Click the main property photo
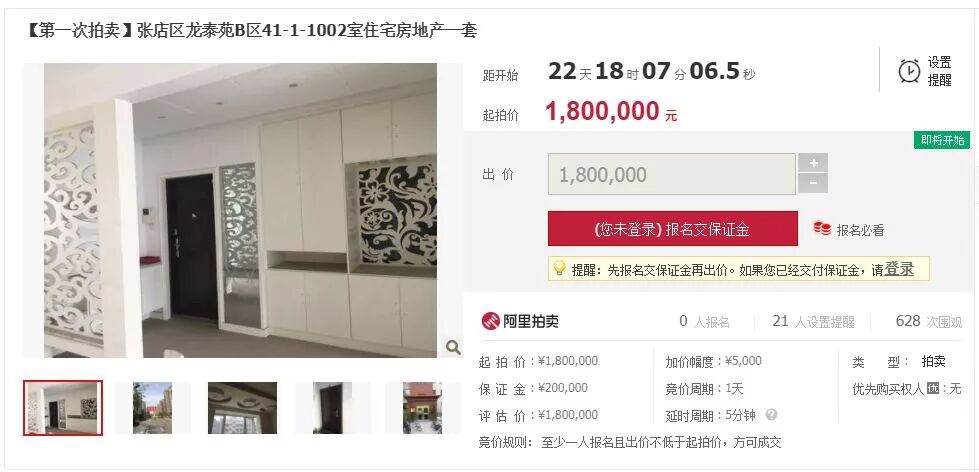The width and height of the screenshot is (979, 472). pyautogui.click(x=240, y=210)
